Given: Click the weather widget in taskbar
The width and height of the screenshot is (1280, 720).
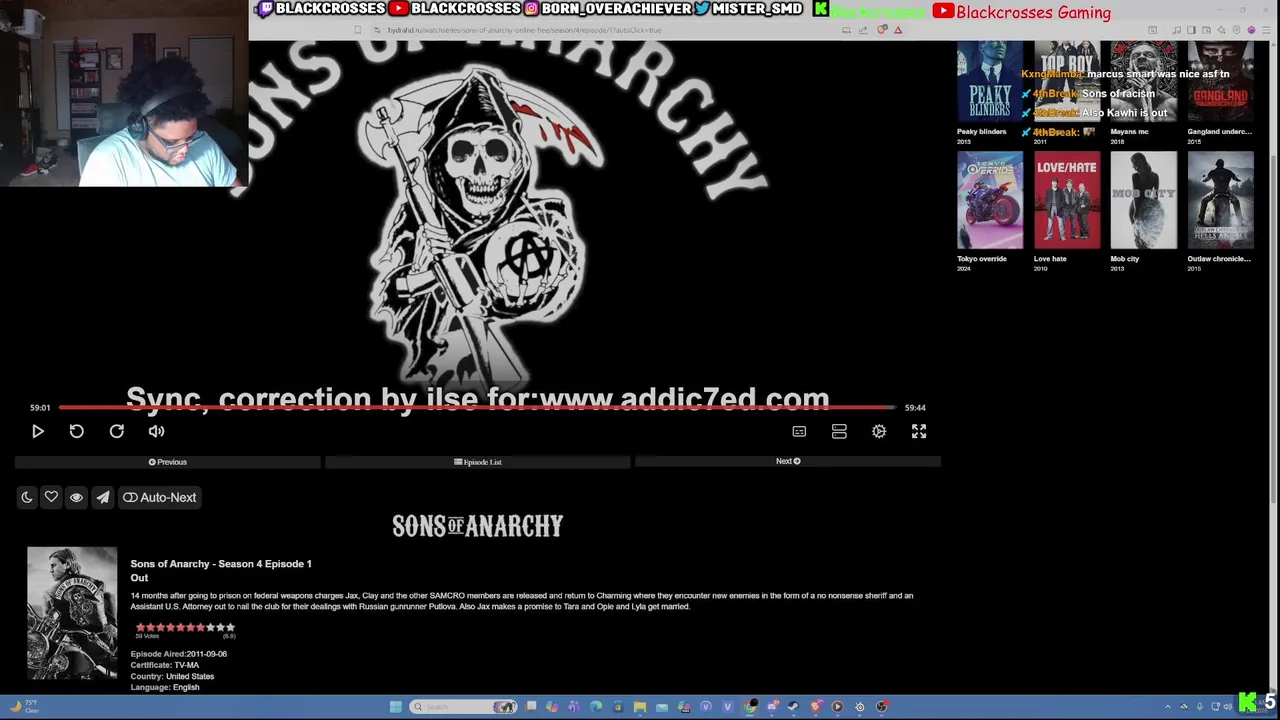Looking at the screenshot, I should coord(23,706).
